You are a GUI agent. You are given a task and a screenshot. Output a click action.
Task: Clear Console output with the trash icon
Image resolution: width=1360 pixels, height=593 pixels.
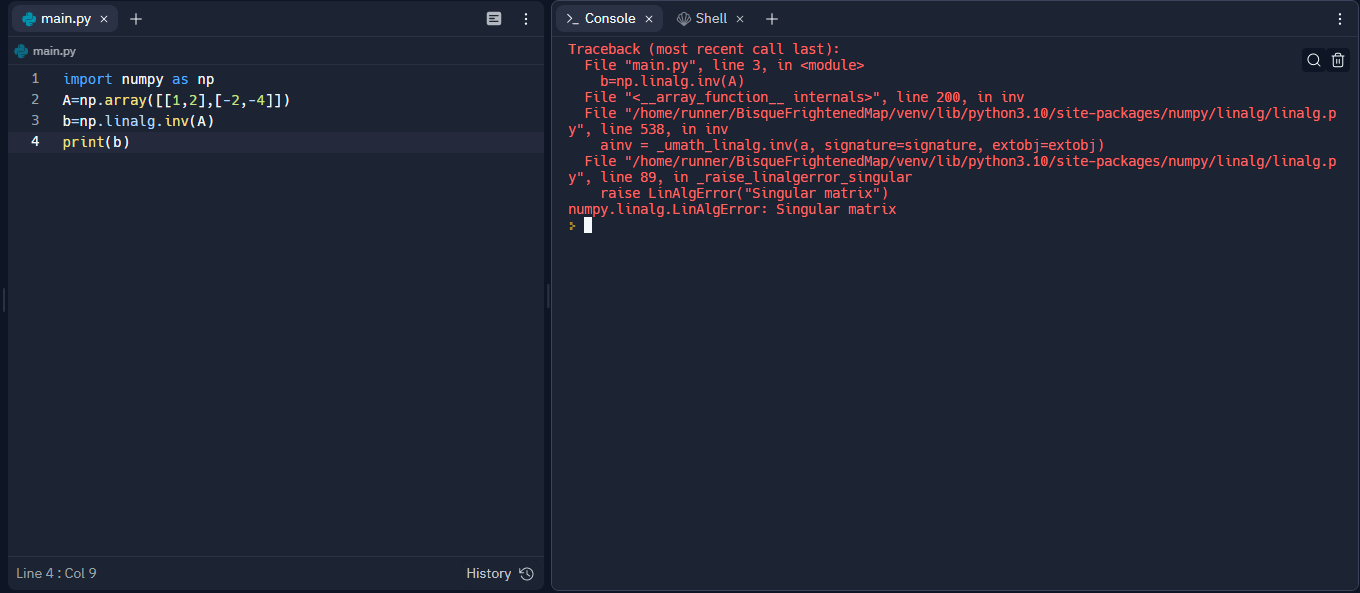(1338, 59)
